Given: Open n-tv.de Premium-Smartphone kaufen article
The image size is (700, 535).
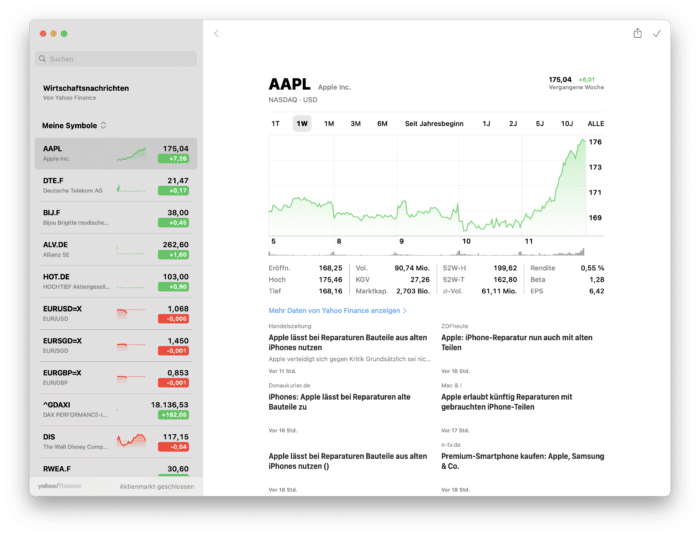Looking at the screenshot, I should pyautogui.click(x=522, y=467).
